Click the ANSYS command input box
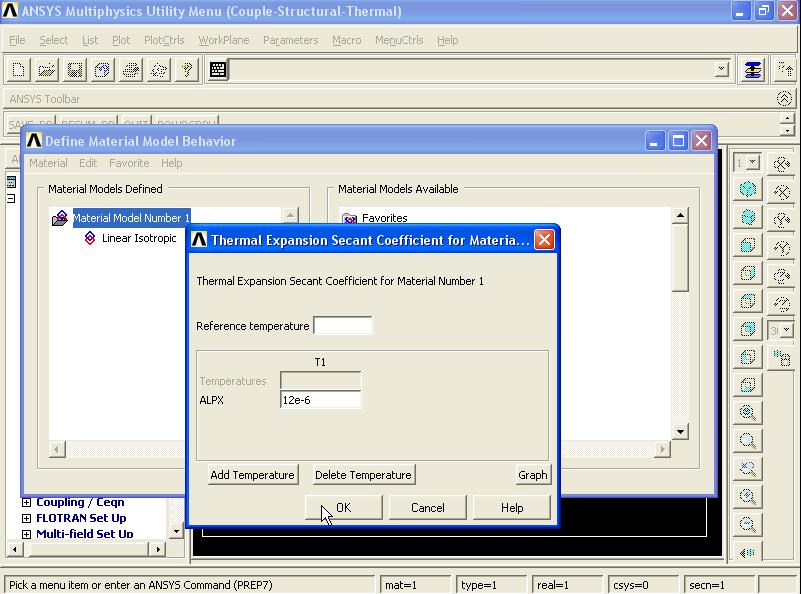The image size is (801, 594). [471, 69]
